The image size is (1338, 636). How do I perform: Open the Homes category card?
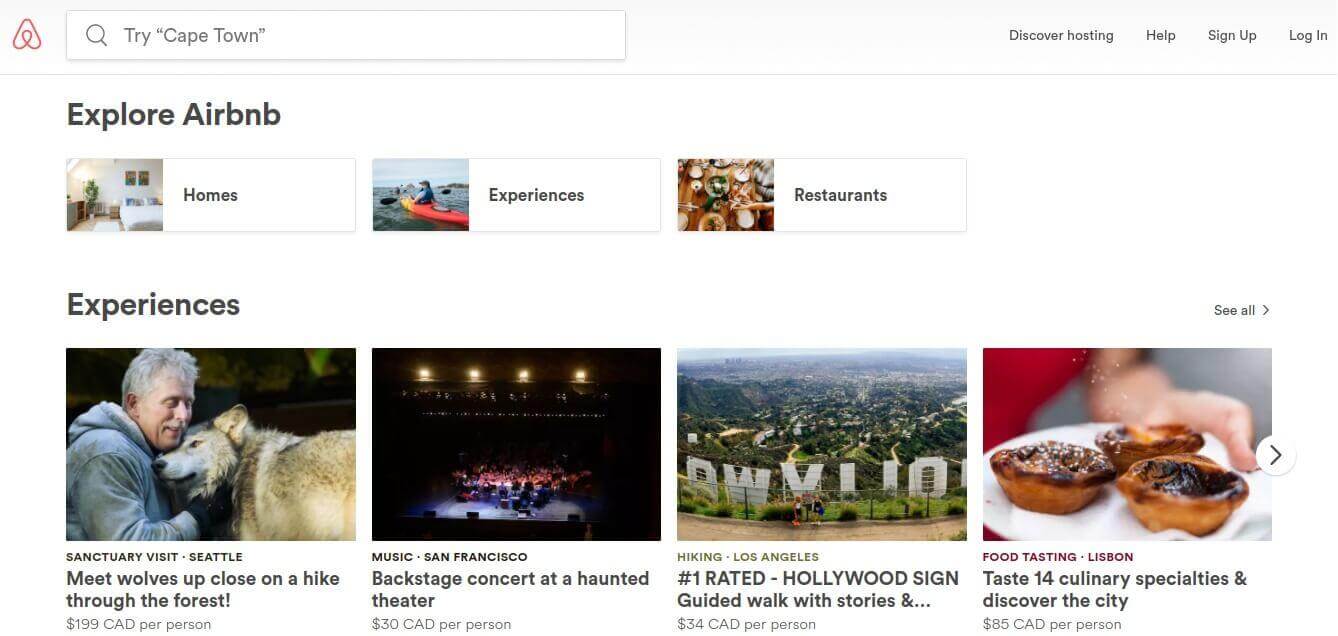[258, 195]
